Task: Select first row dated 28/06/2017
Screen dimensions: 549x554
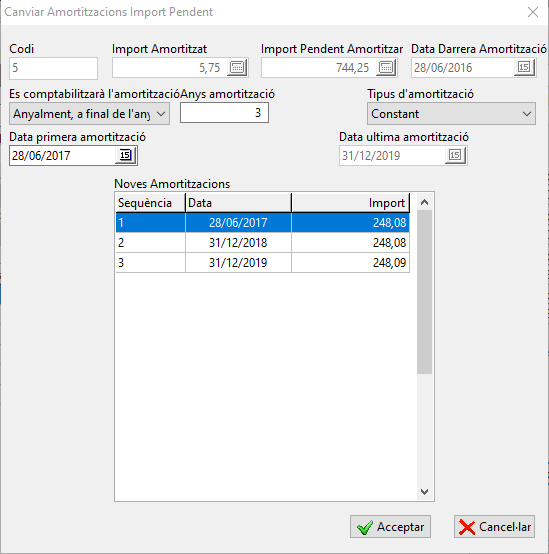Action: click(x=262, y=223)
